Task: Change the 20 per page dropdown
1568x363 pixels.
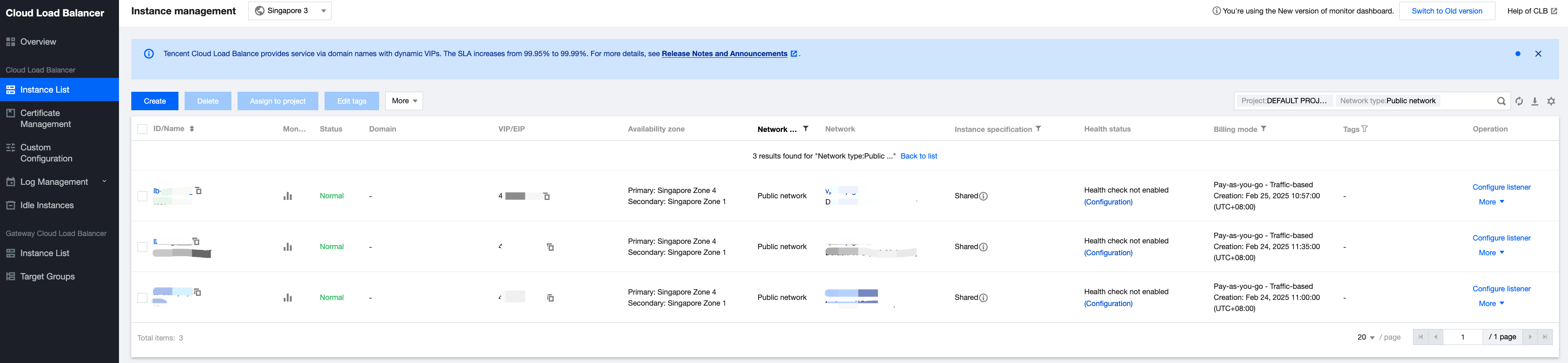Action: [1365, 338]
